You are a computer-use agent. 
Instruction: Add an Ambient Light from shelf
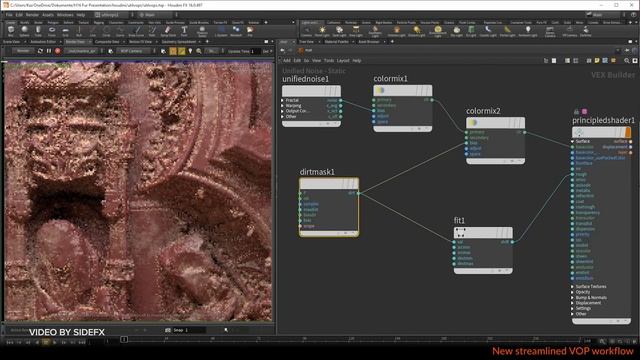coord(528,31)
